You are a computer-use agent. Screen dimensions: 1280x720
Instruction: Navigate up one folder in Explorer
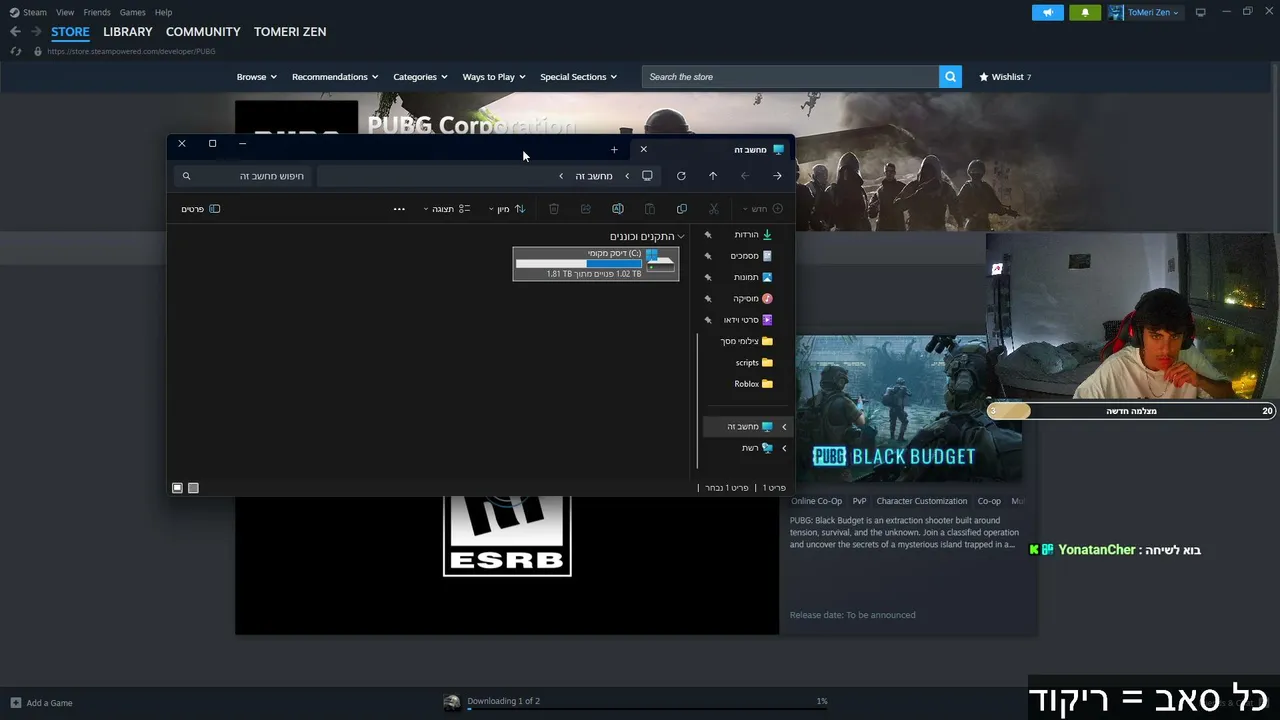tap(713, 176)
